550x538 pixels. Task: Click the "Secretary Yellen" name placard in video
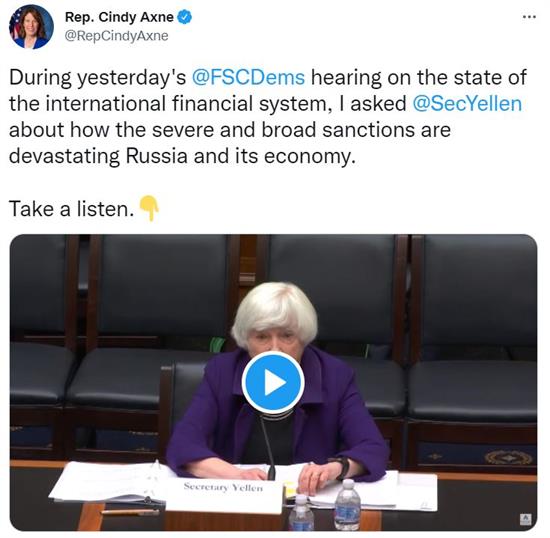pos(223,493)
